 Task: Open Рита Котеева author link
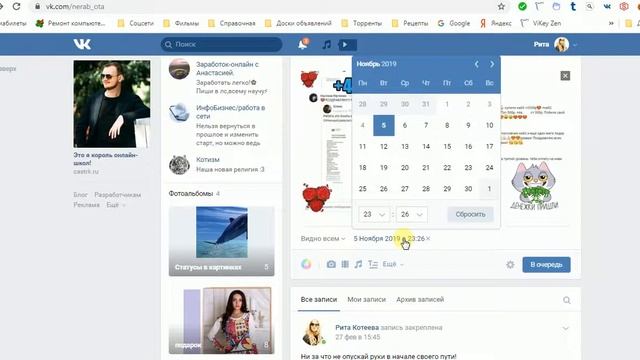357,327
